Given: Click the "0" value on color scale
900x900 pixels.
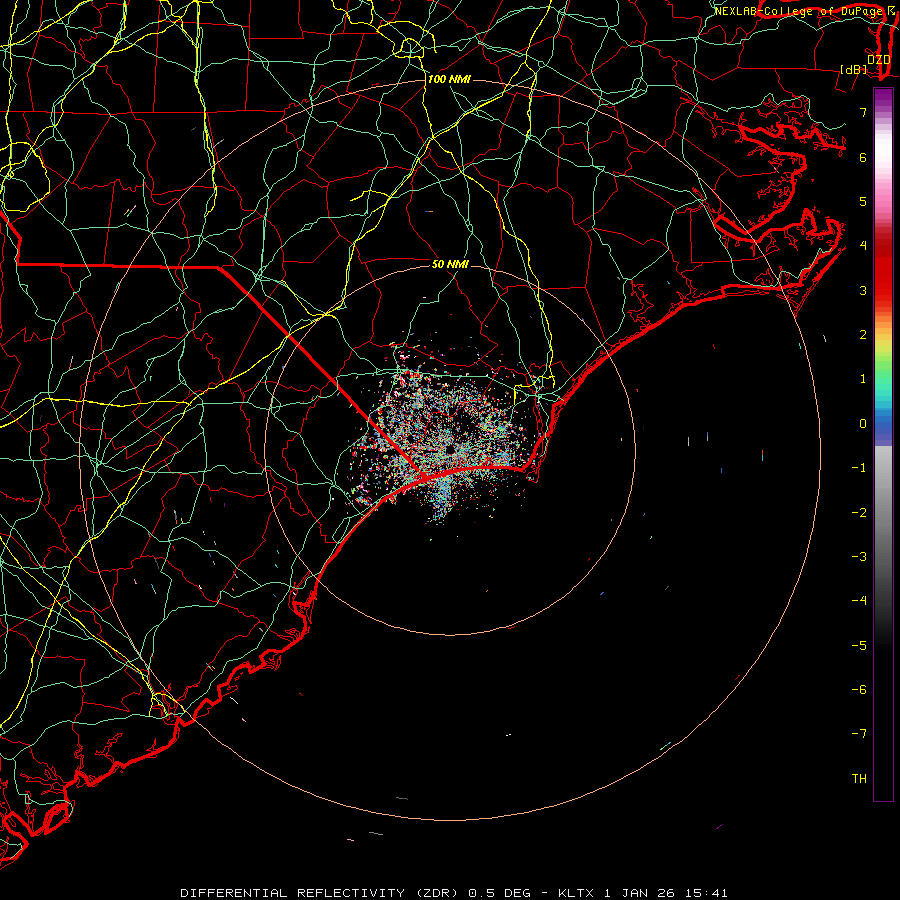Looking at the screenshot, I should pyautogui.click(x=863, y=424).
